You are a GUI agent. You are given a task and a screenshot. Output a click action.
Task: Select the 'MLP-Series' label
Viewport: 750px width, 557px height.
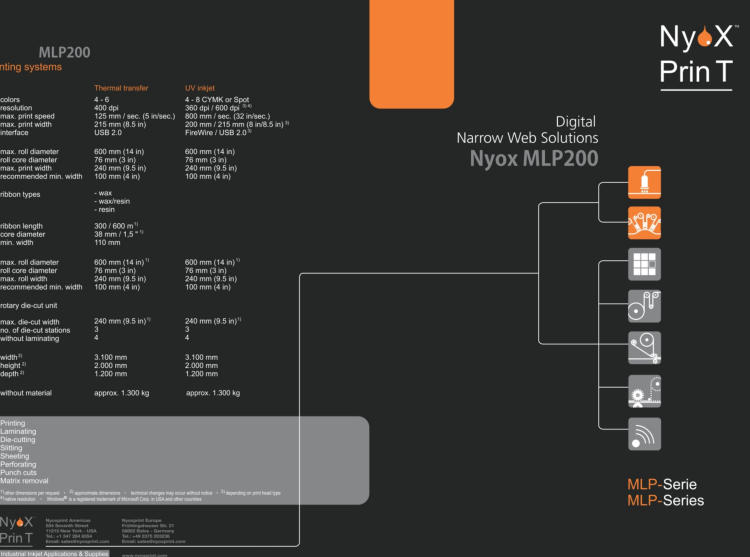[666, 501]
